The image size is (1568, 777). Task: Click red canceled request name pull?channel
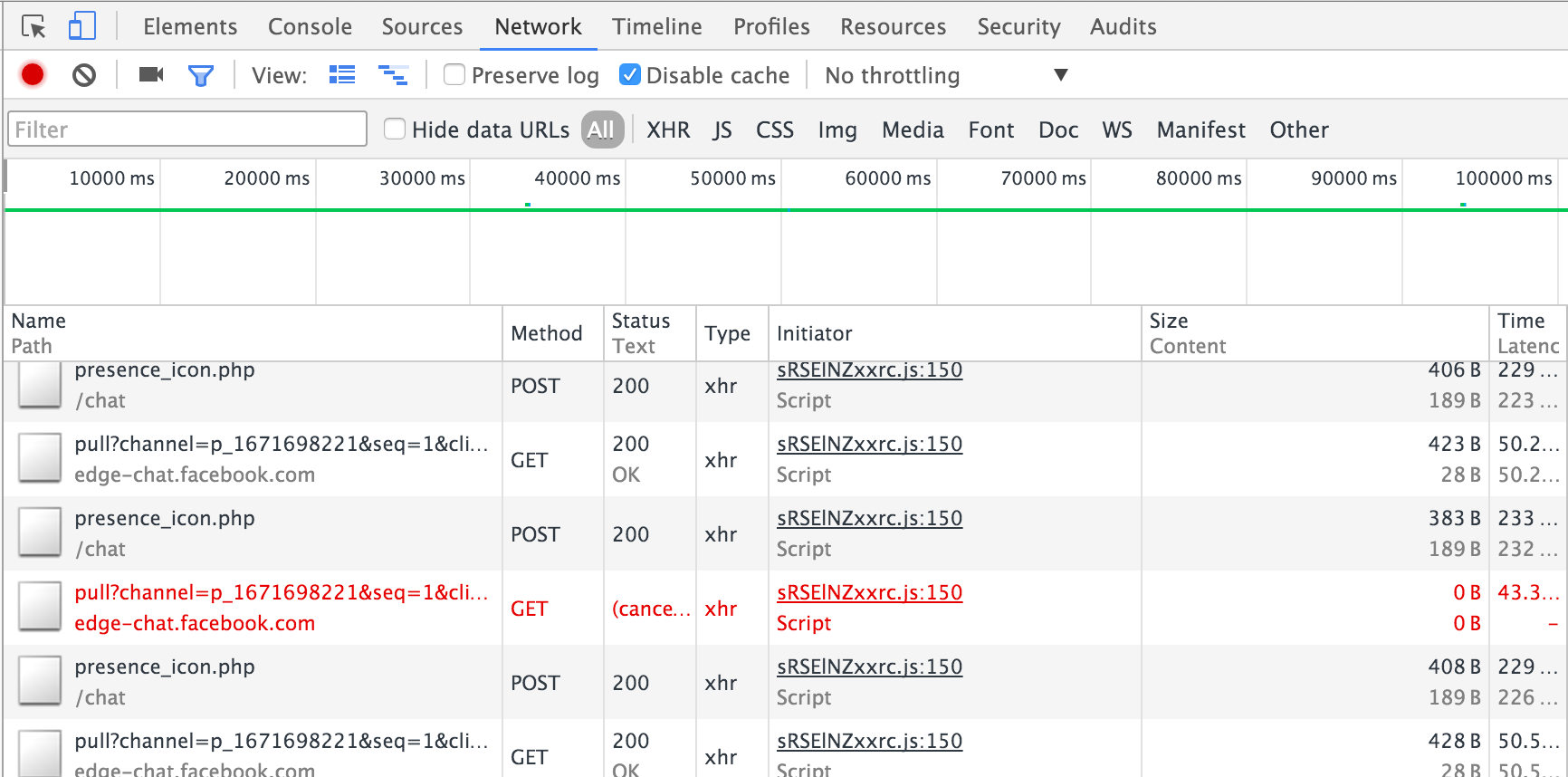pos(281,592)
